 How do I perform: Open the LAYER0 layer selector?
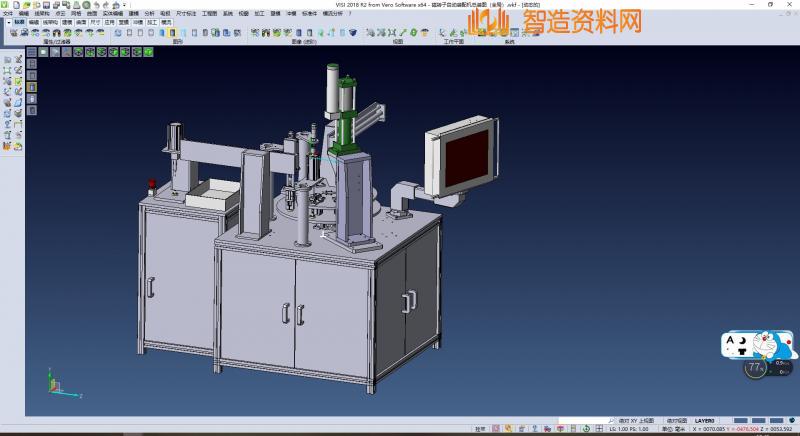click(704, 420)
